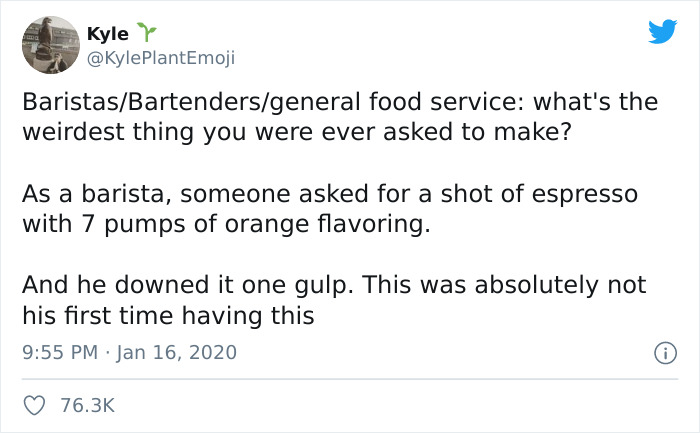This screenshot has width=700, height=433.
Task: Click the seedling emoji beside Kyle
Action: coord(146,32)
